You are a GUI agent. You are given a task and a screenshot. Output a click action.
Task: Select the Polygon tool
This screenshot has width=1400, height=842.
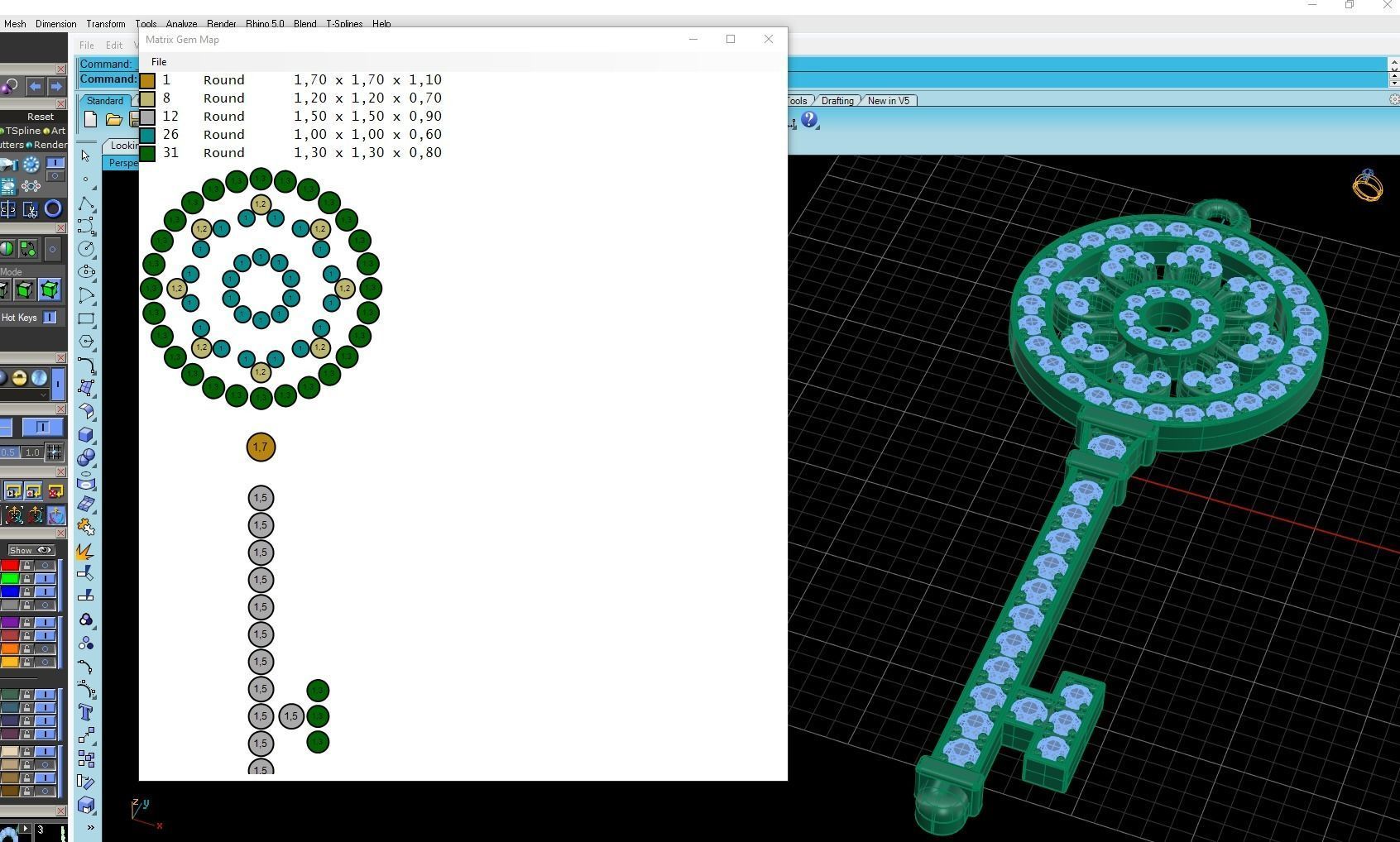click(86, 342)
